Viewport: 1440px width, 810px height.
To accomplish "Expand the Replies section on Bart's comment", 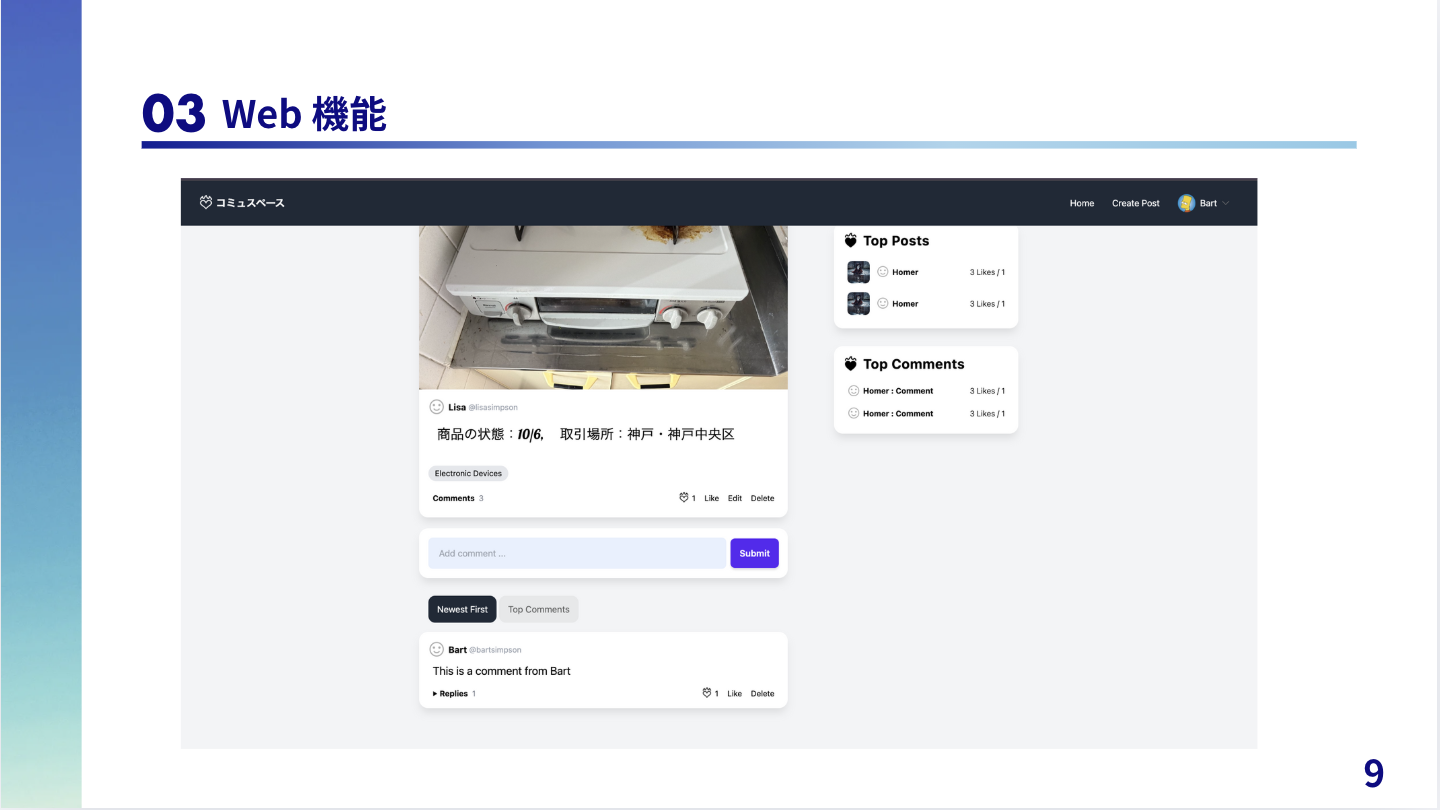I will [452, 693].
